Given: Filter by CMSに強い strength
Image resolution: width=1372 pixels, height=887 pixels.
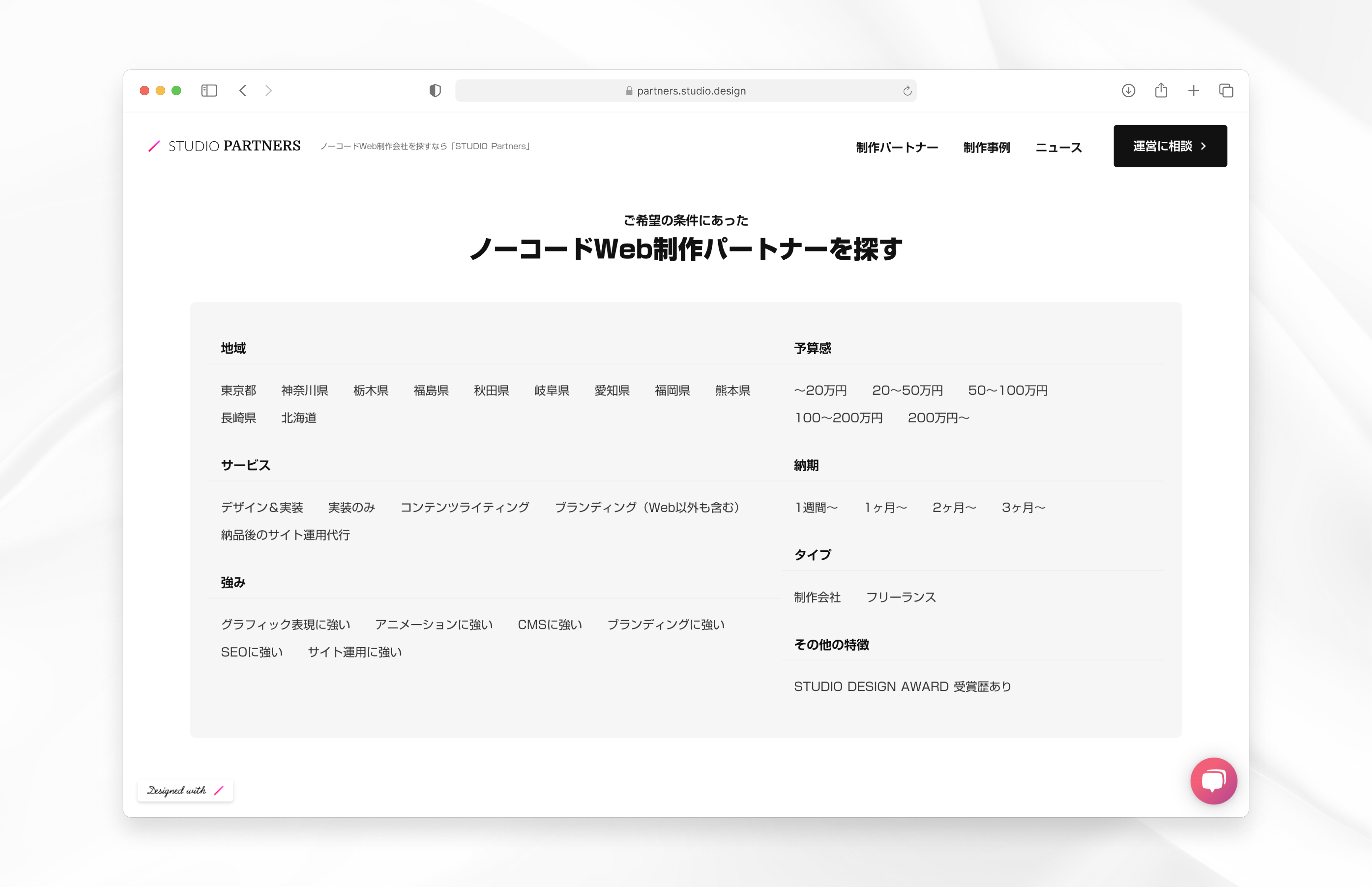Looking at the screenshot, I should 549,625.
